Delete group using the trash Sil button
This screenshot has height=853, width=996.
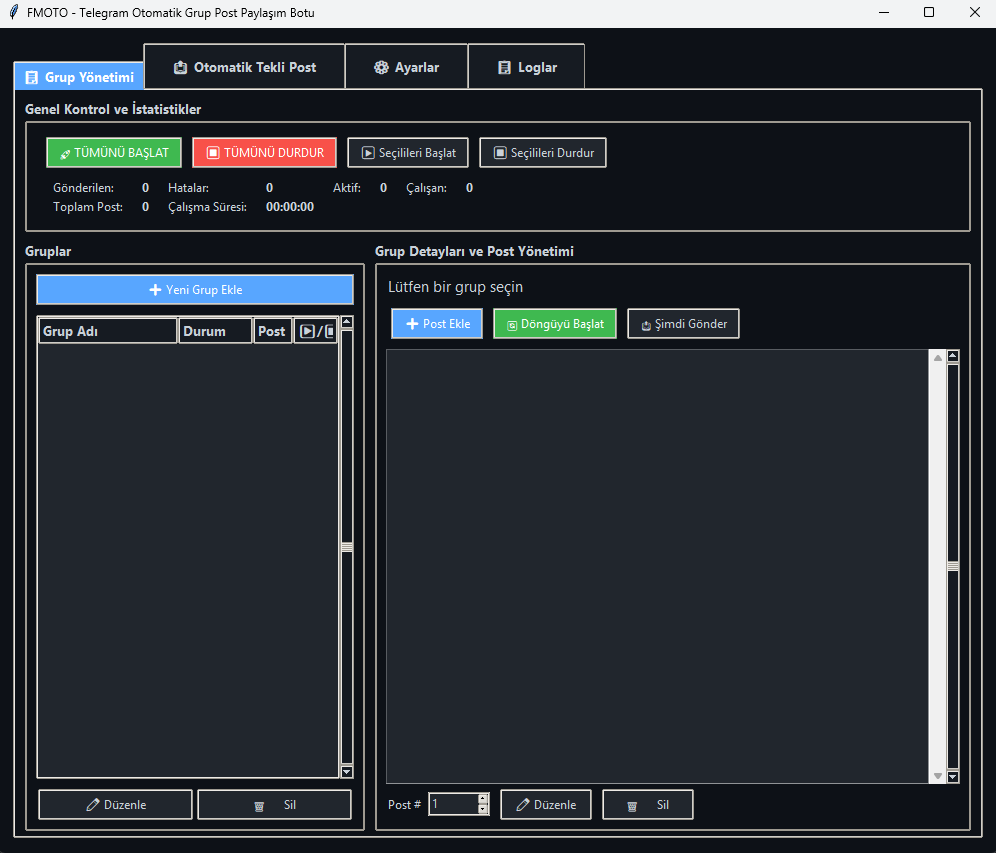pyautogui.click(x=274, y=805)
